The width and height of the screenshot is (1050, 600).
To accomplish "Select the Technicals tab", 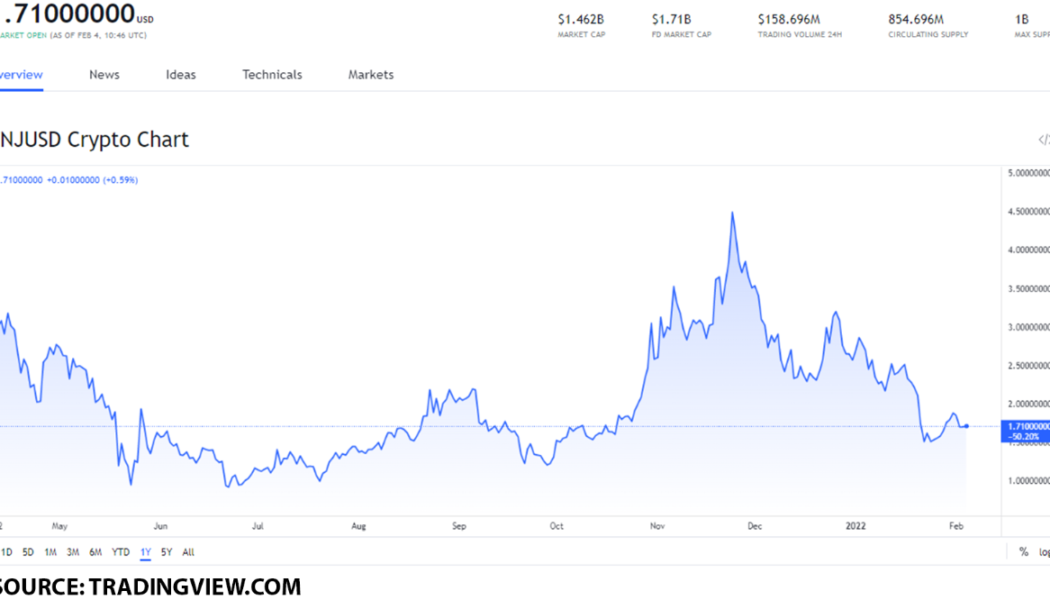I will click(x=271, y=74).
